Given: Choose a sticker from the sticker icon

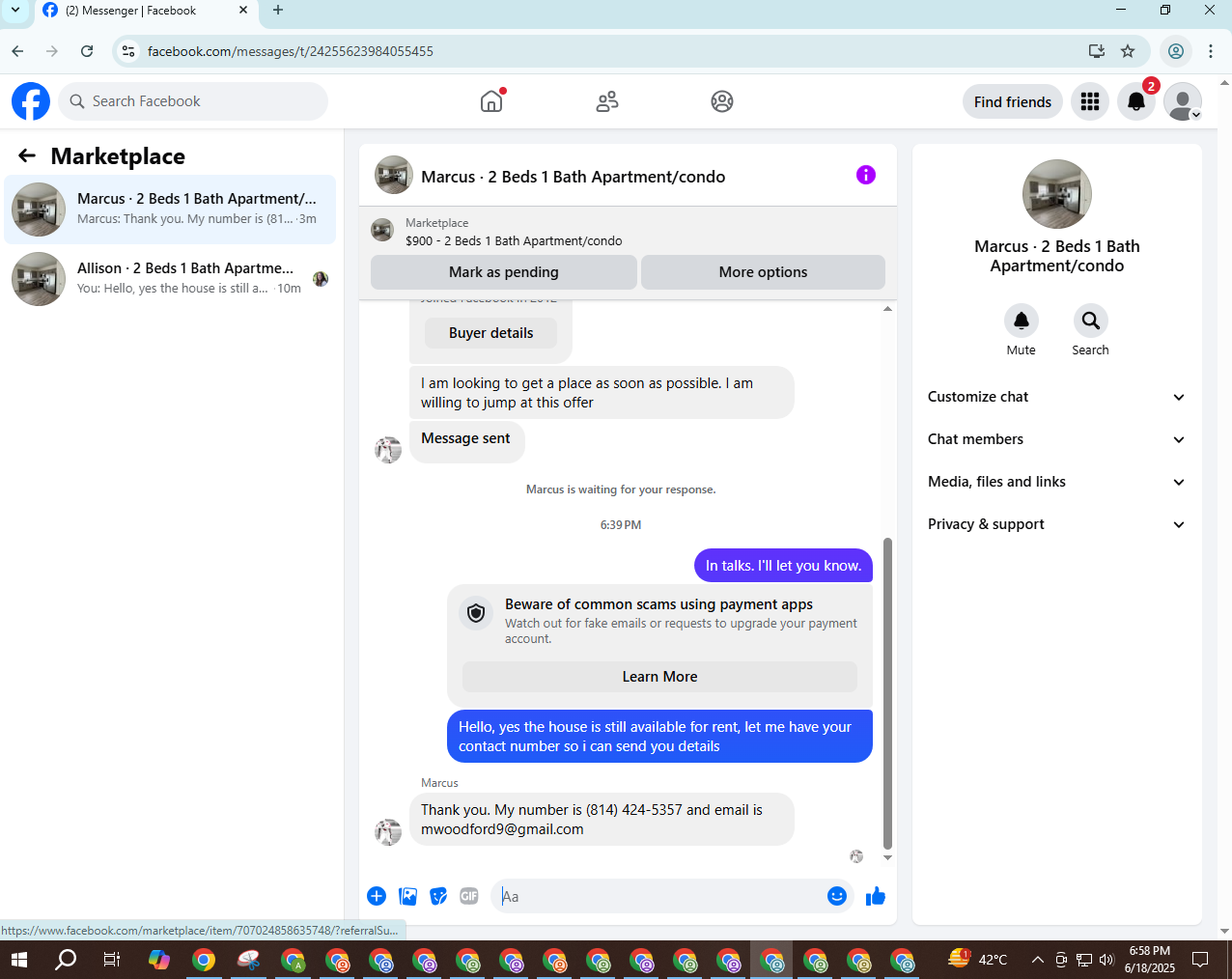Looking at the screenshot, I should pos(438,896).
